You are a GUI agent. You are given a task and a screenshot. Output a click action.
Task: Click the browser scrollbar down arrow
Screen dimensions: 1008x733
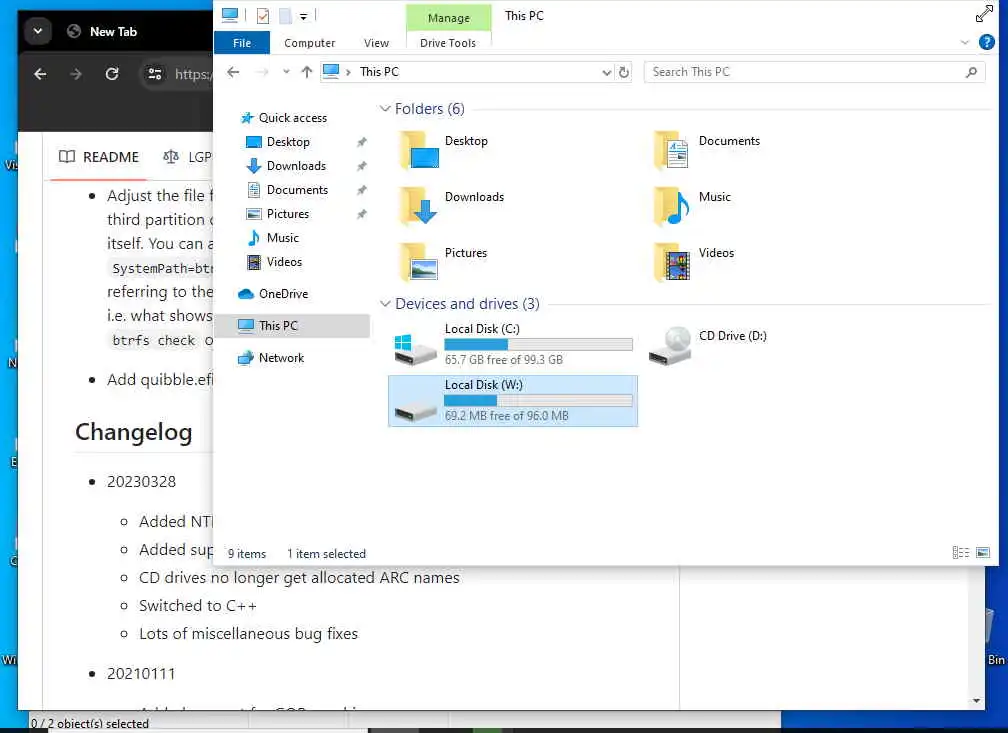click(976, 701)
